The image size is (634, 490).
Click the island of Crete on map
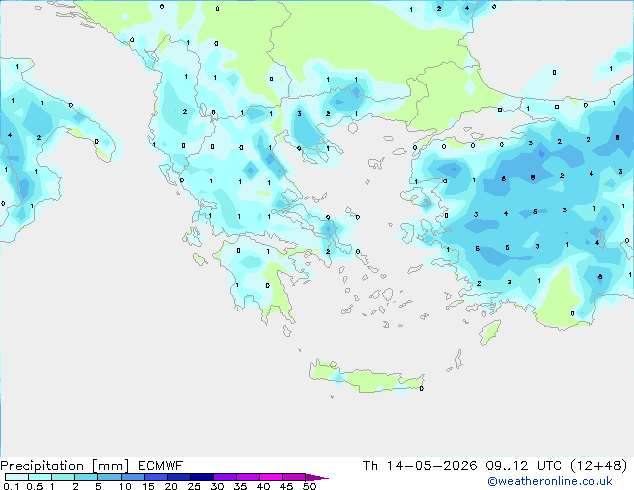click(x=366, y=378)
